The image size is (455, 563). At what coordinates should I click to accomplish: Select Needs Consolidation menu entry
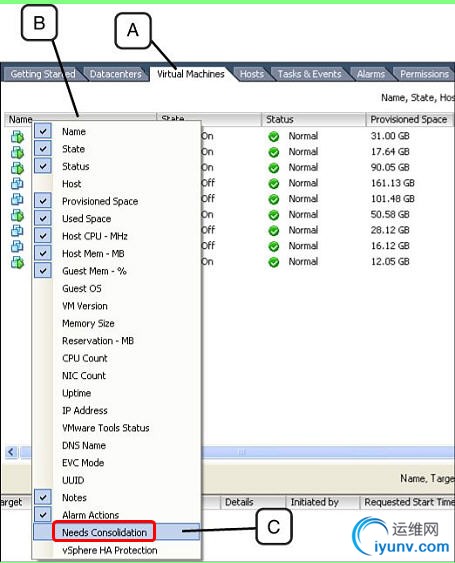[117, 532]
